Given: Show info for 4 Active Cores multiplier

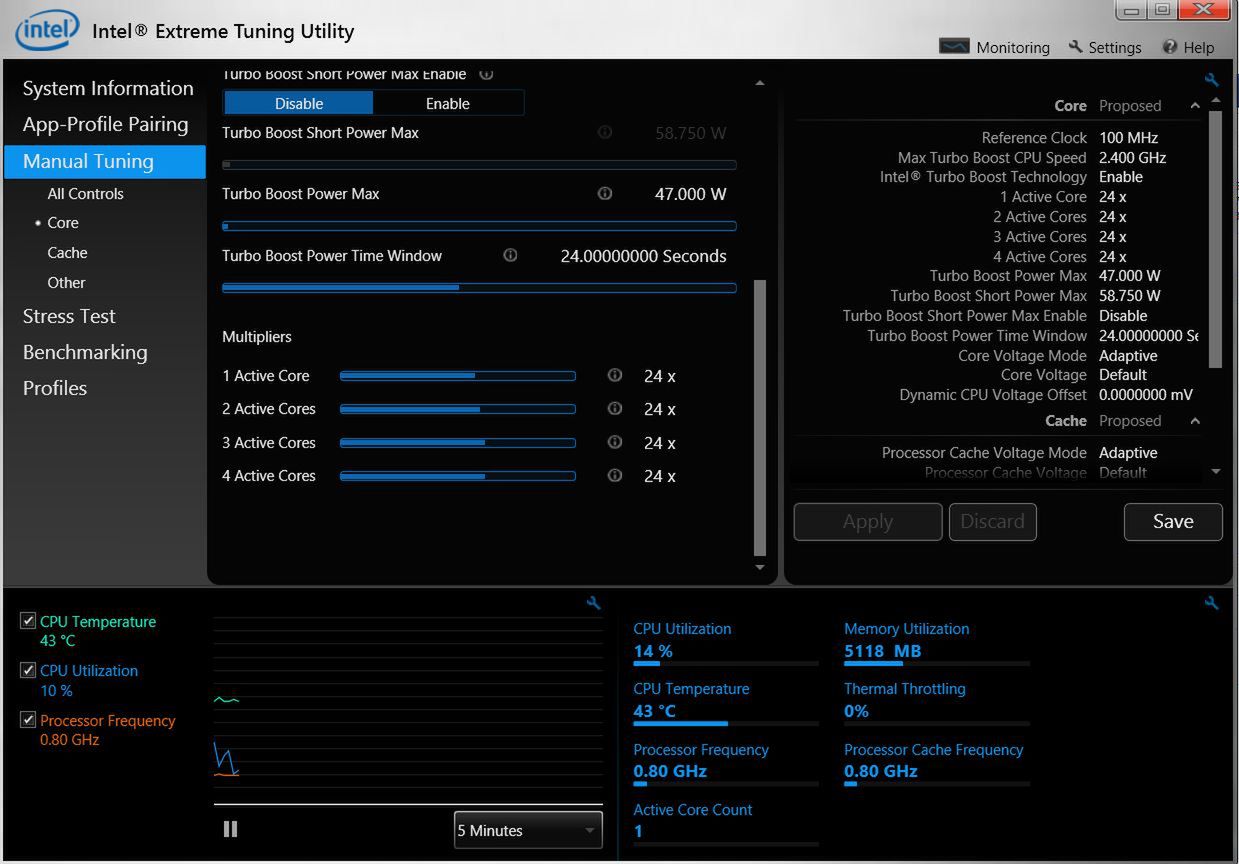Looking at the screenshot, I should coord(615,475).
